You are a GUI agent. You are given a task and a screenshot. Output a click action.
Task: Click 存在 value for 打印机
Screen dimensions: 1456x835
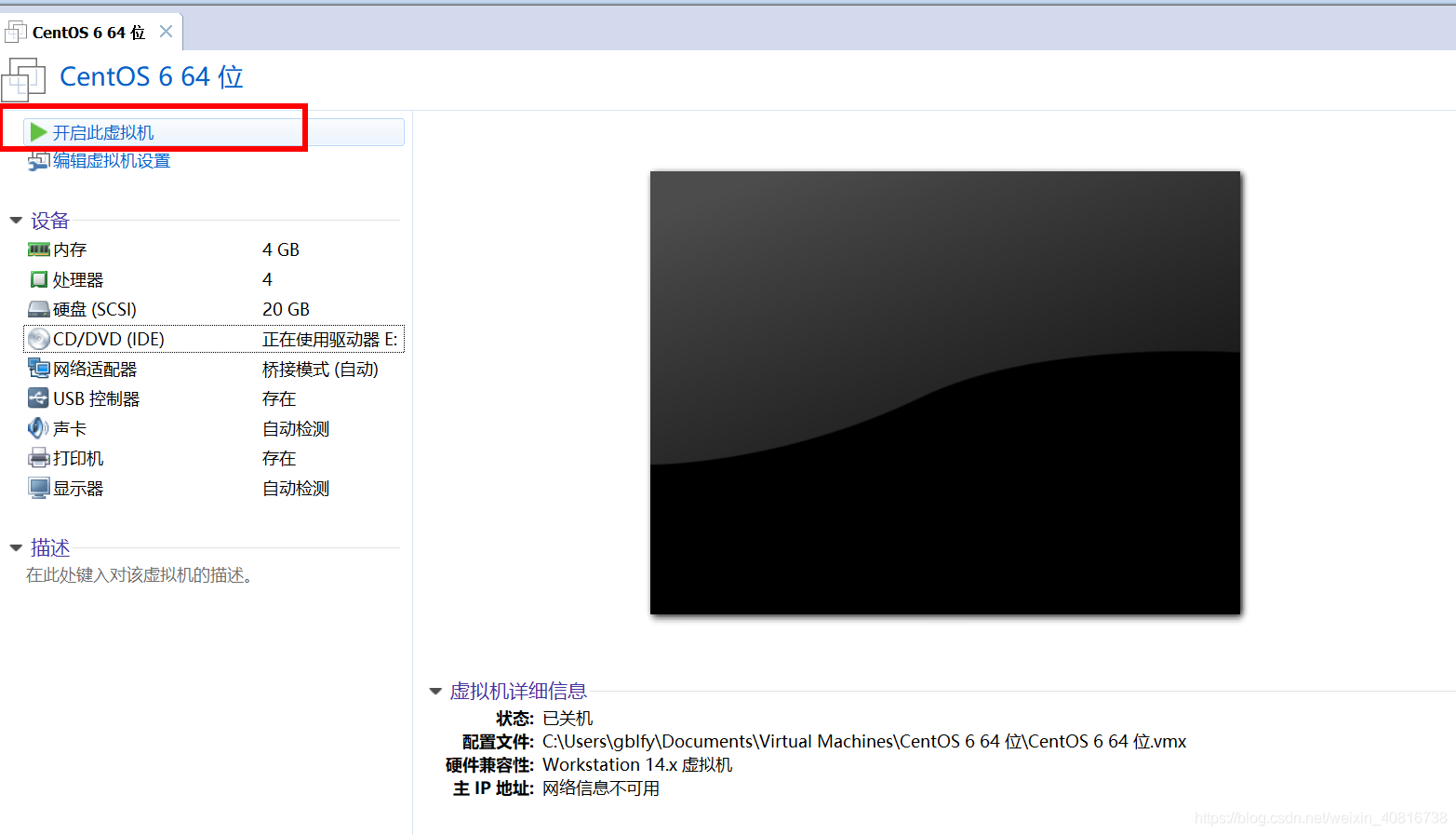(x=279, y=458)
